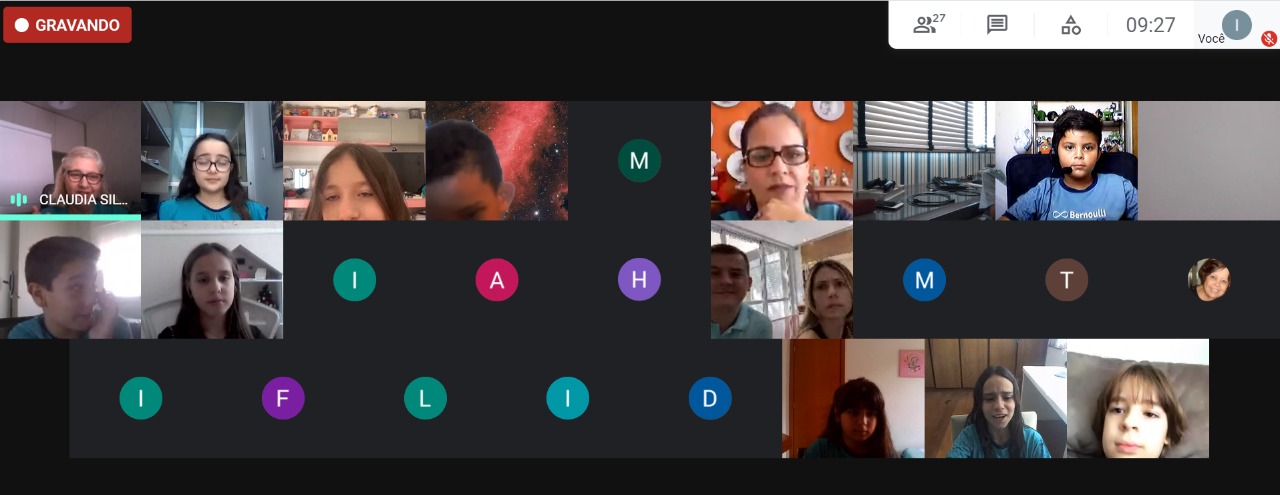Select the green L participant avatar

[x=425, y=398]
